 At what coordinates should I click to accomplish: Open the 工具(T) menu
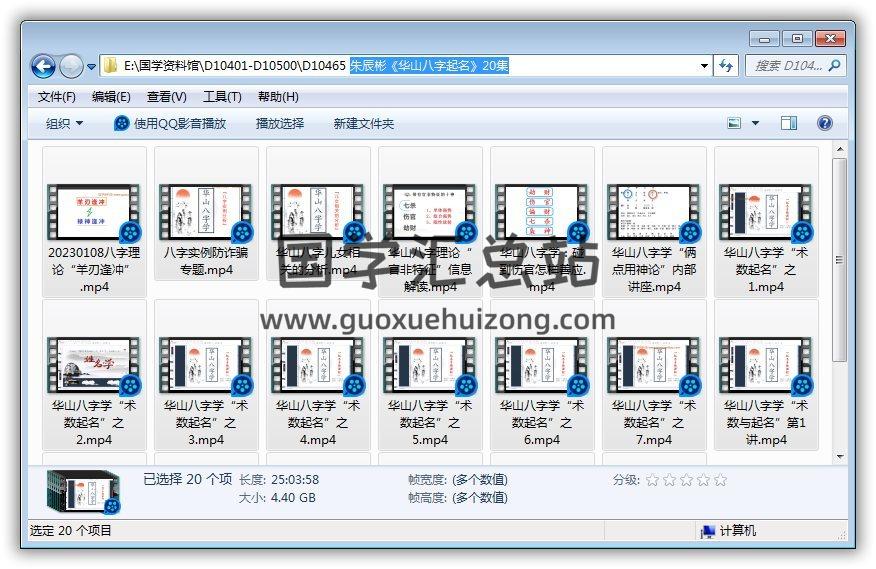[222, 97]
